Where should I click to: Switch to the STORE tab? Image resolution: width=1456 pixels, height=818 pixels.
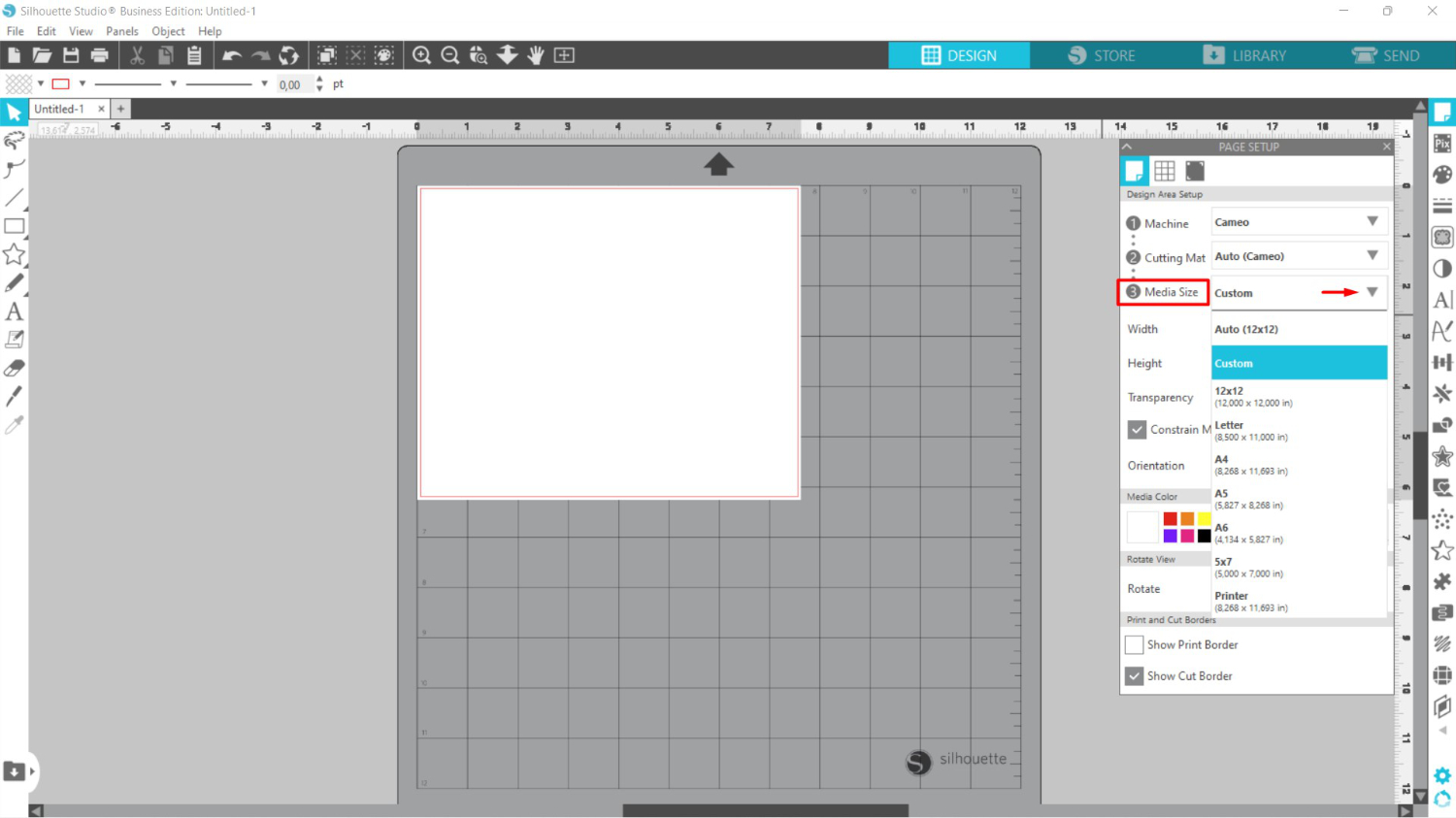(1101, 55)
